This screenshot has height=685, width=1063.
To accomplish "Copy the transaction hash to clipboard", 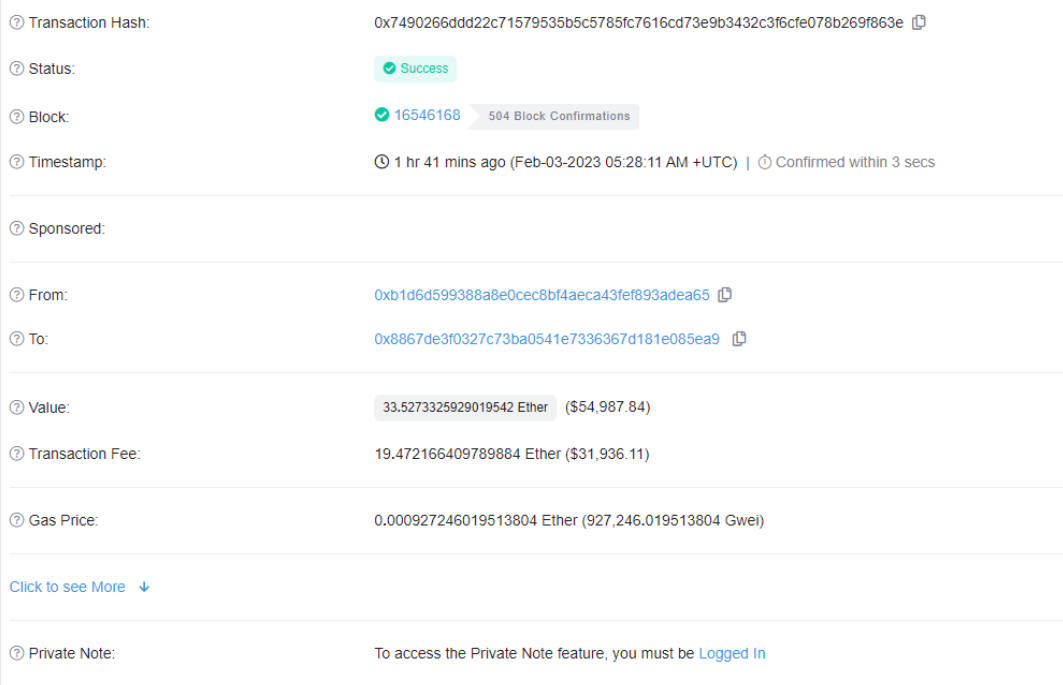I will pyautogui.click(x=919, y=22).
